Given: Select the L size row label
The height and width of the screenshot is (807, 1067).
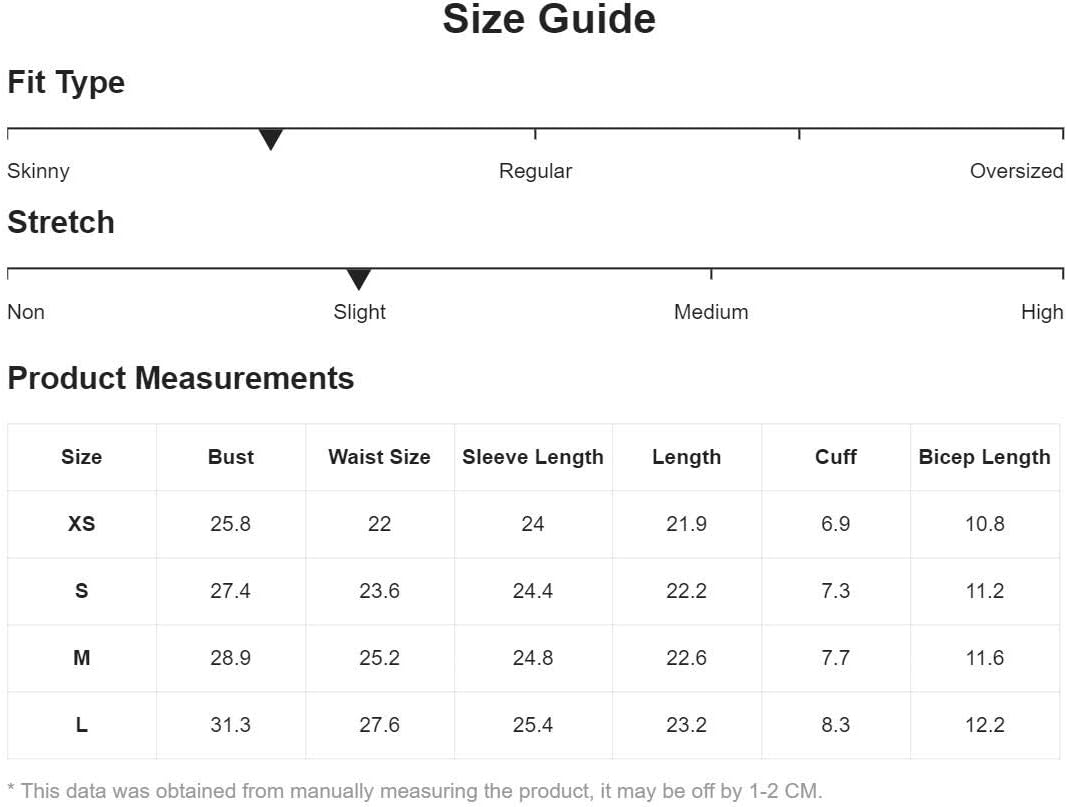Looking at the screenshot, I should point(82,725).
